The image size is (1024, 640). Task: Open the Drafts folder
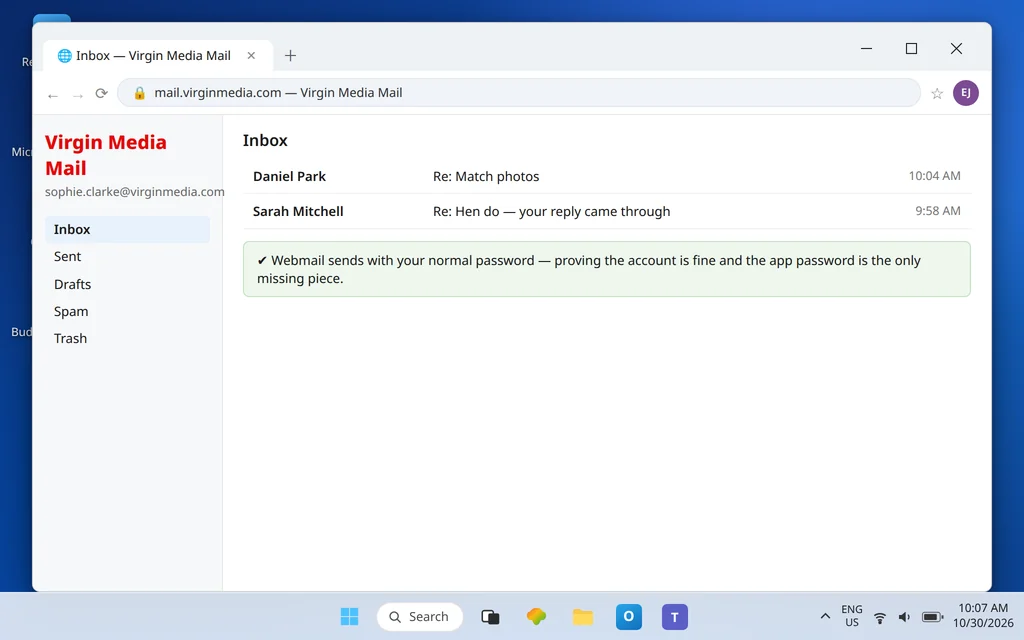pyautogui.click(x=127, y=284)
